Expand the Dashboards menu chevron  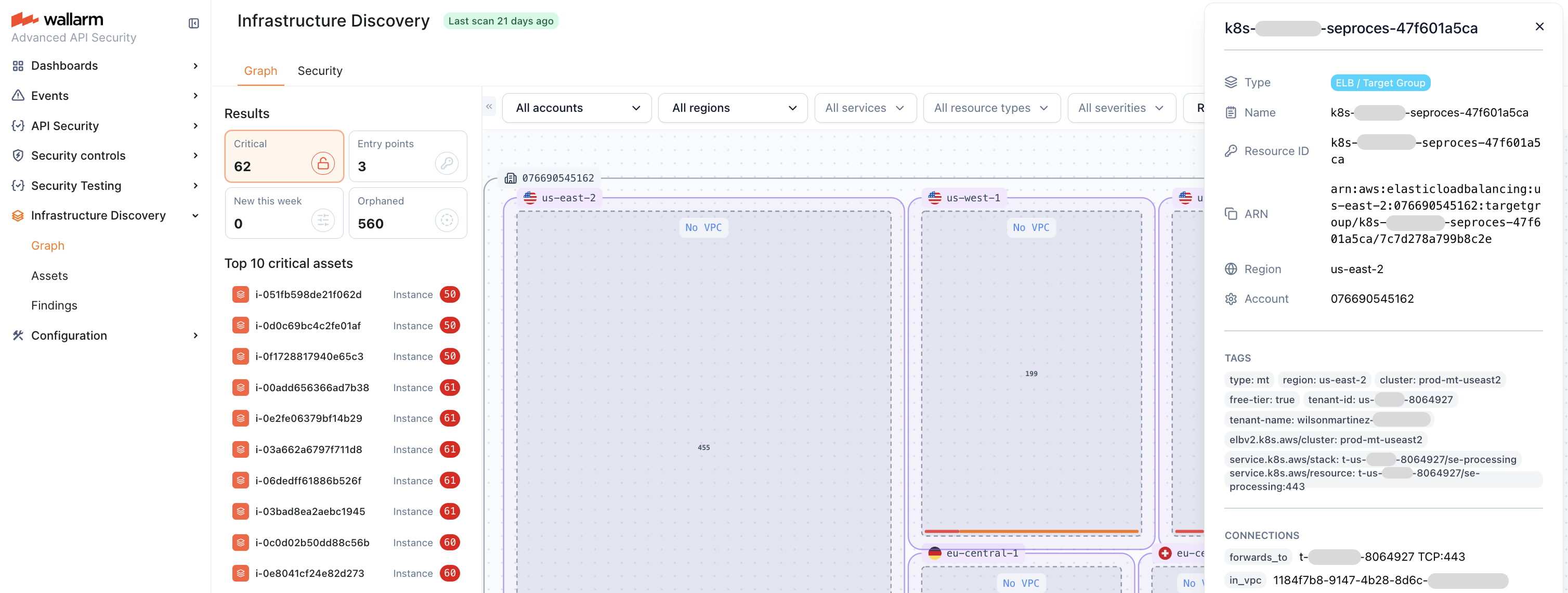click(x=195, y=66)
